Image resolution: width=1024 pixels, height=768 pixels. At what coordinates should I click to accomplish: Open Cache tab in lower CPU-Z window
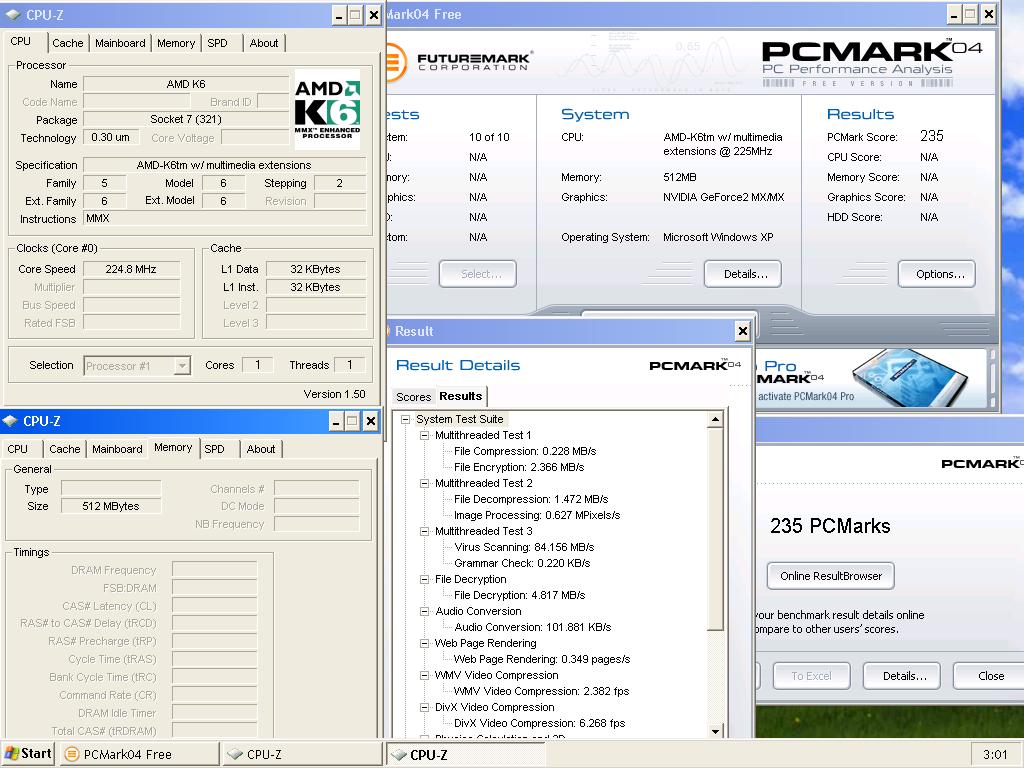[x=65, y=449]
